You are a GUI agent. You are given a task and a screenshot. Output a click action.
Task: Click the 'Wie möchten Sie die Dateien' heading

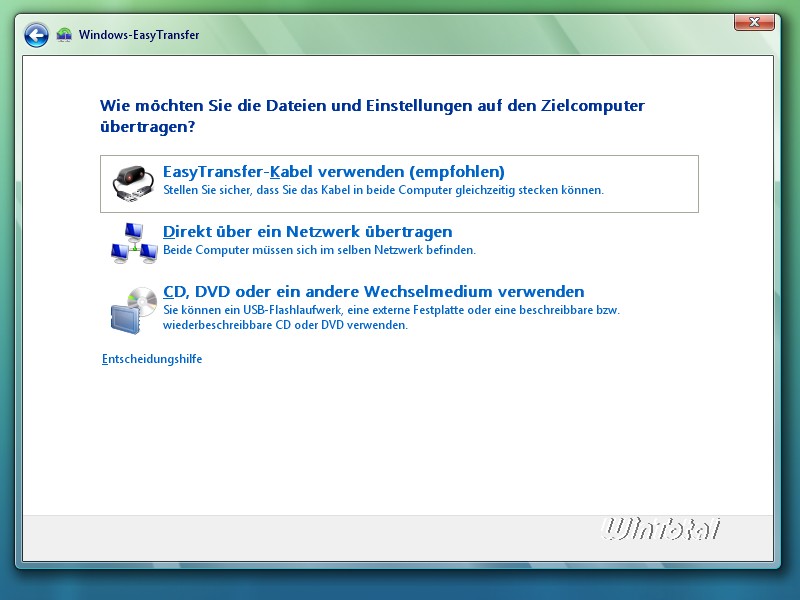(x=372, y=116)
